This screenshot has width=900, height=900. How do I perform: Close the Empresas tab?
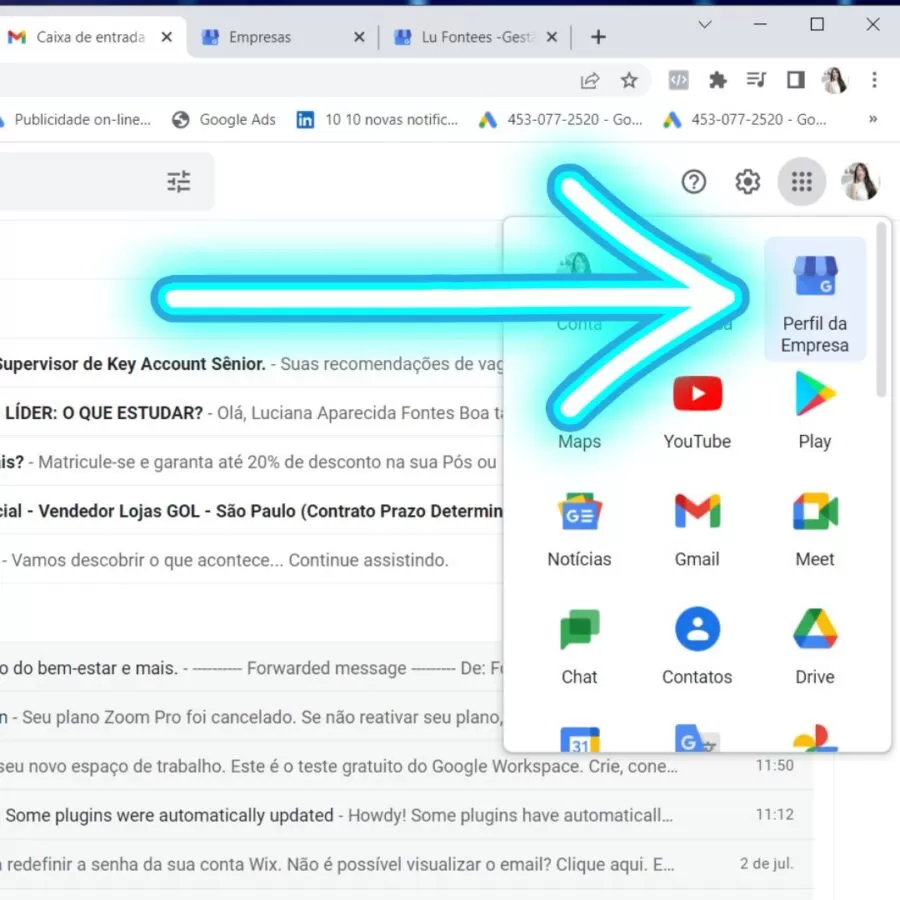click(x=359, y=37)
